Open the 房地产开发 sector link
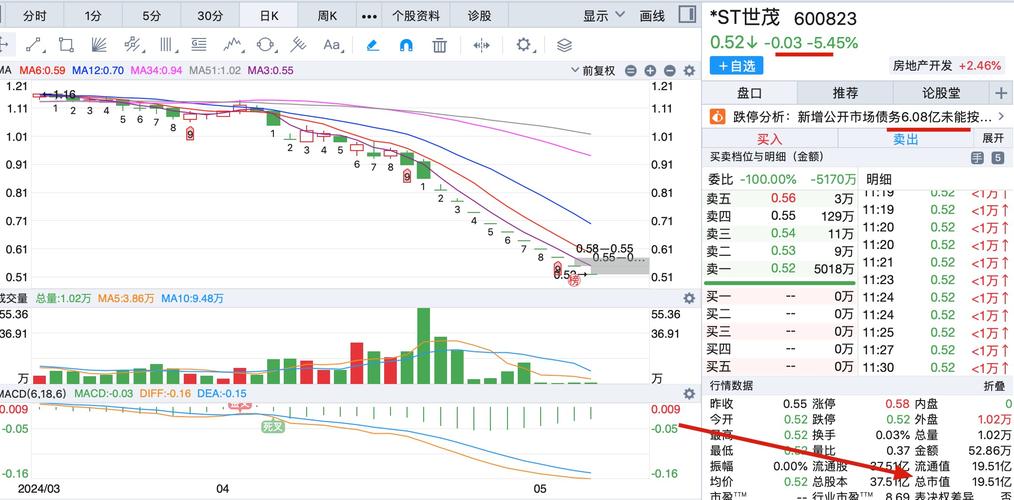1014x500 pixels. (922, 65)
